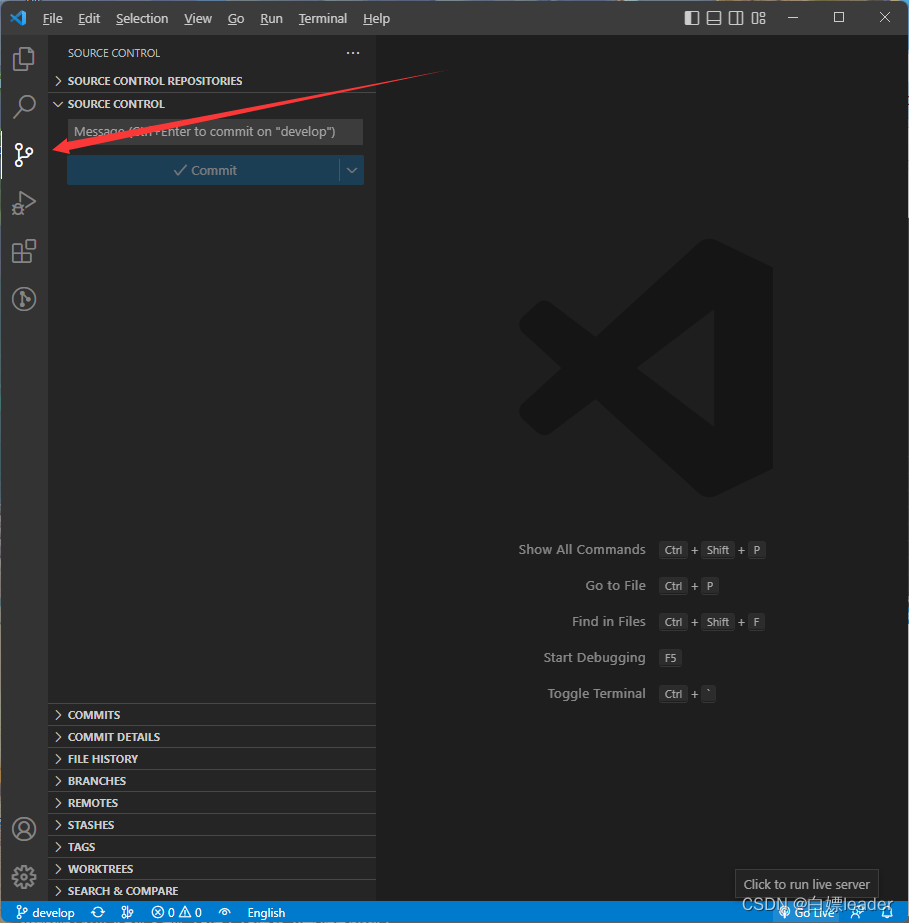Open the View menu

coord(198,19)
